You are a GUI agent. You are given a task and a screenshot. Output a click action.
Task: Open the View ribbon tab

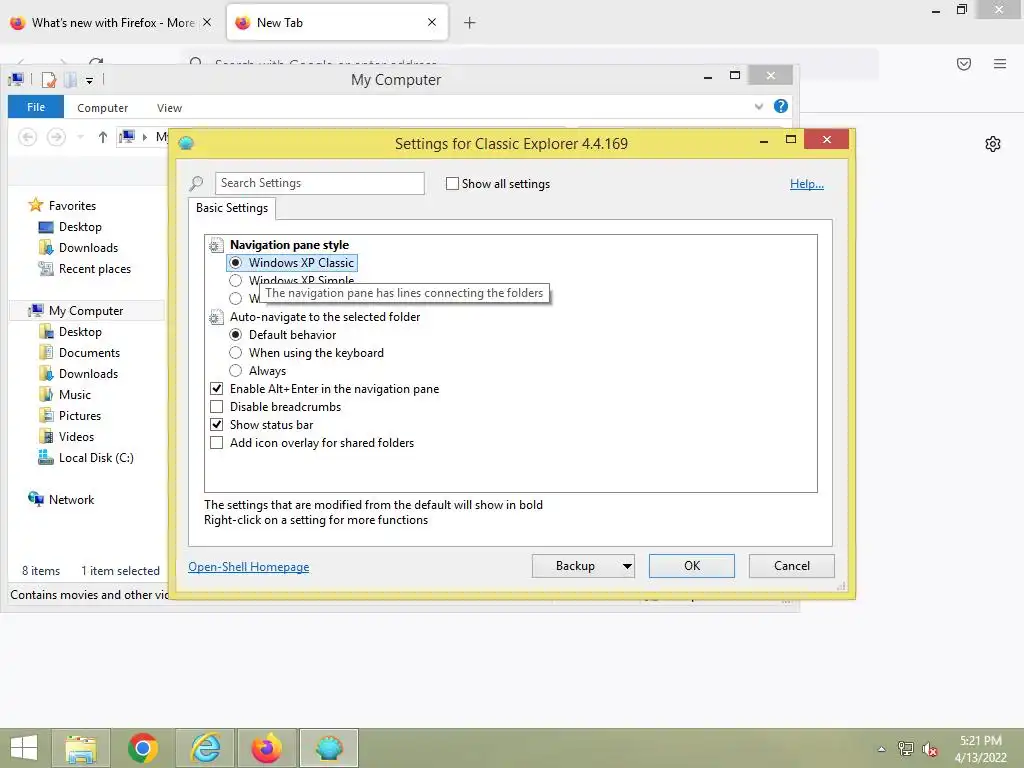(169, 108)
